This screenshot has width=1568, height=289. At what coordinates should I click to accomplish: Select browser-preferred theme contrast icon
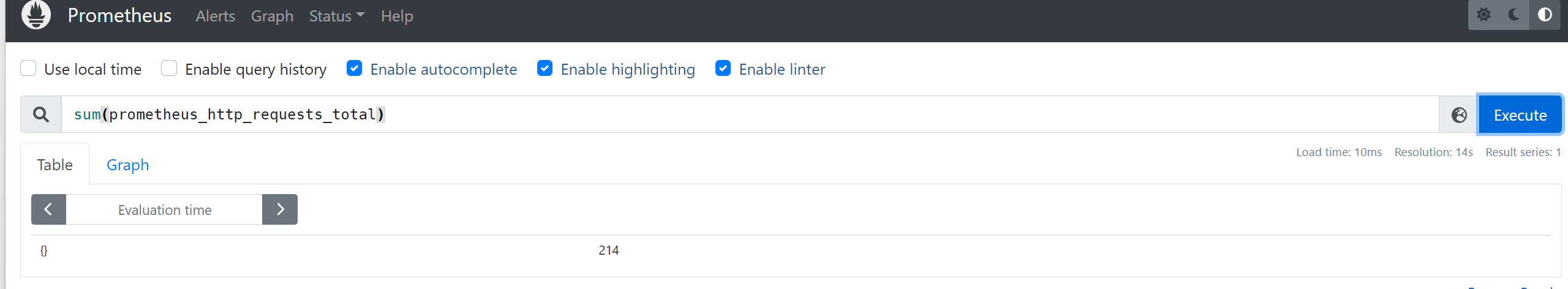1545,15
